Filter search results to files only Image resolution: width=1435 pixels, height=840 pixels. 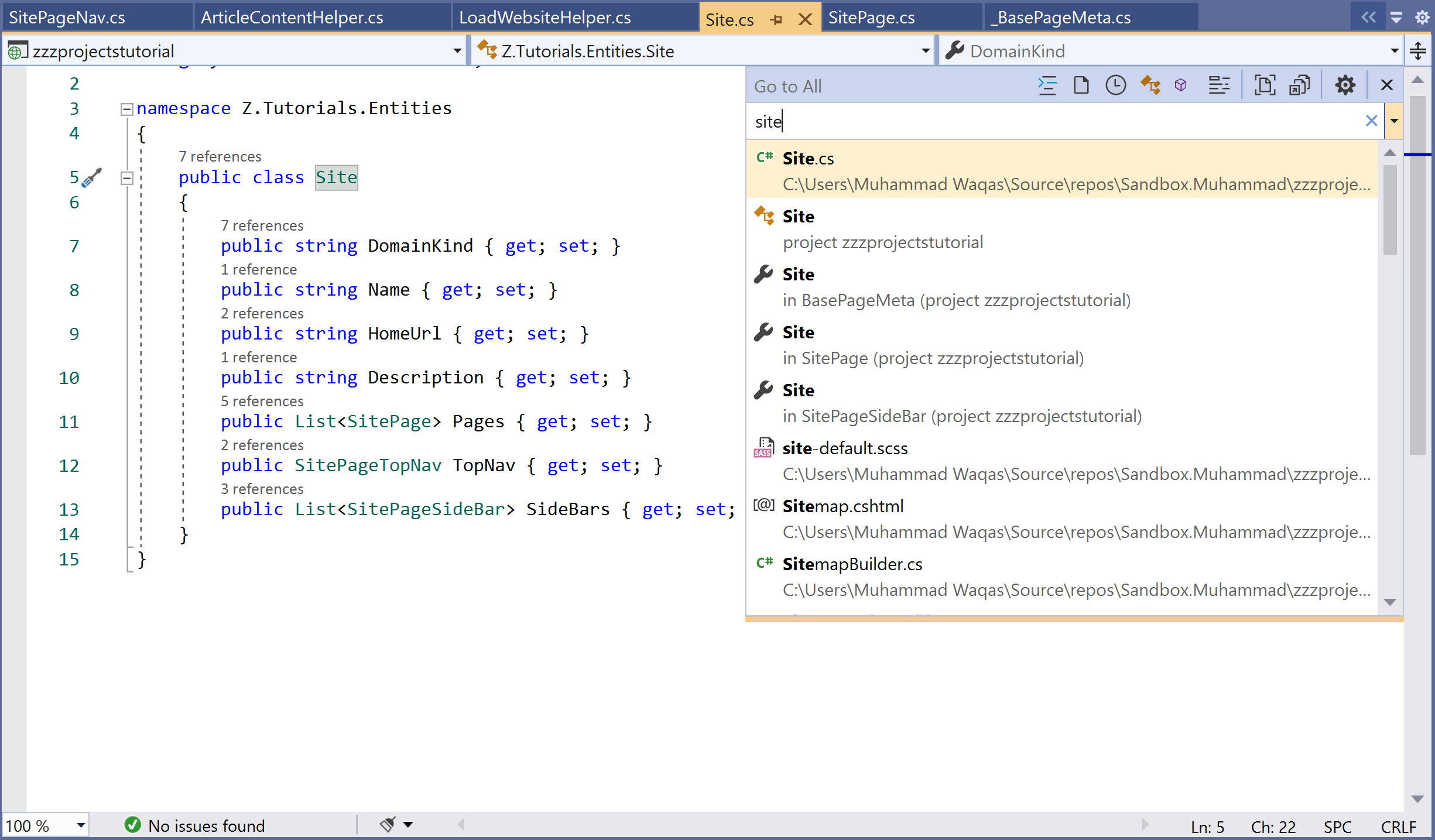(x=1081, y=85)
